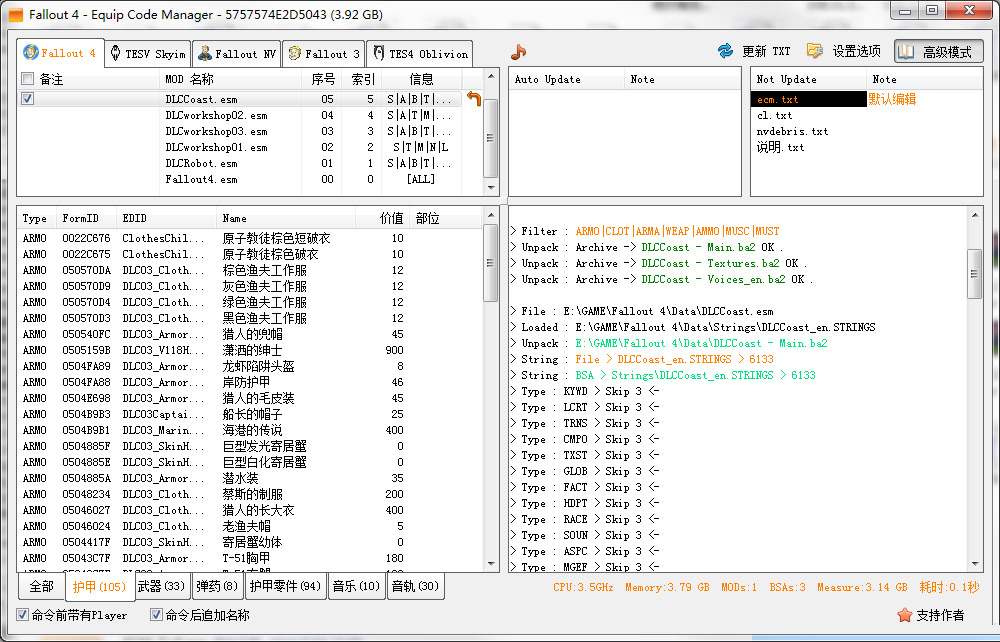1000x642 pixels.
Task: Toggle 命令后追加名称 checkbox
Action: click(156, 615)
